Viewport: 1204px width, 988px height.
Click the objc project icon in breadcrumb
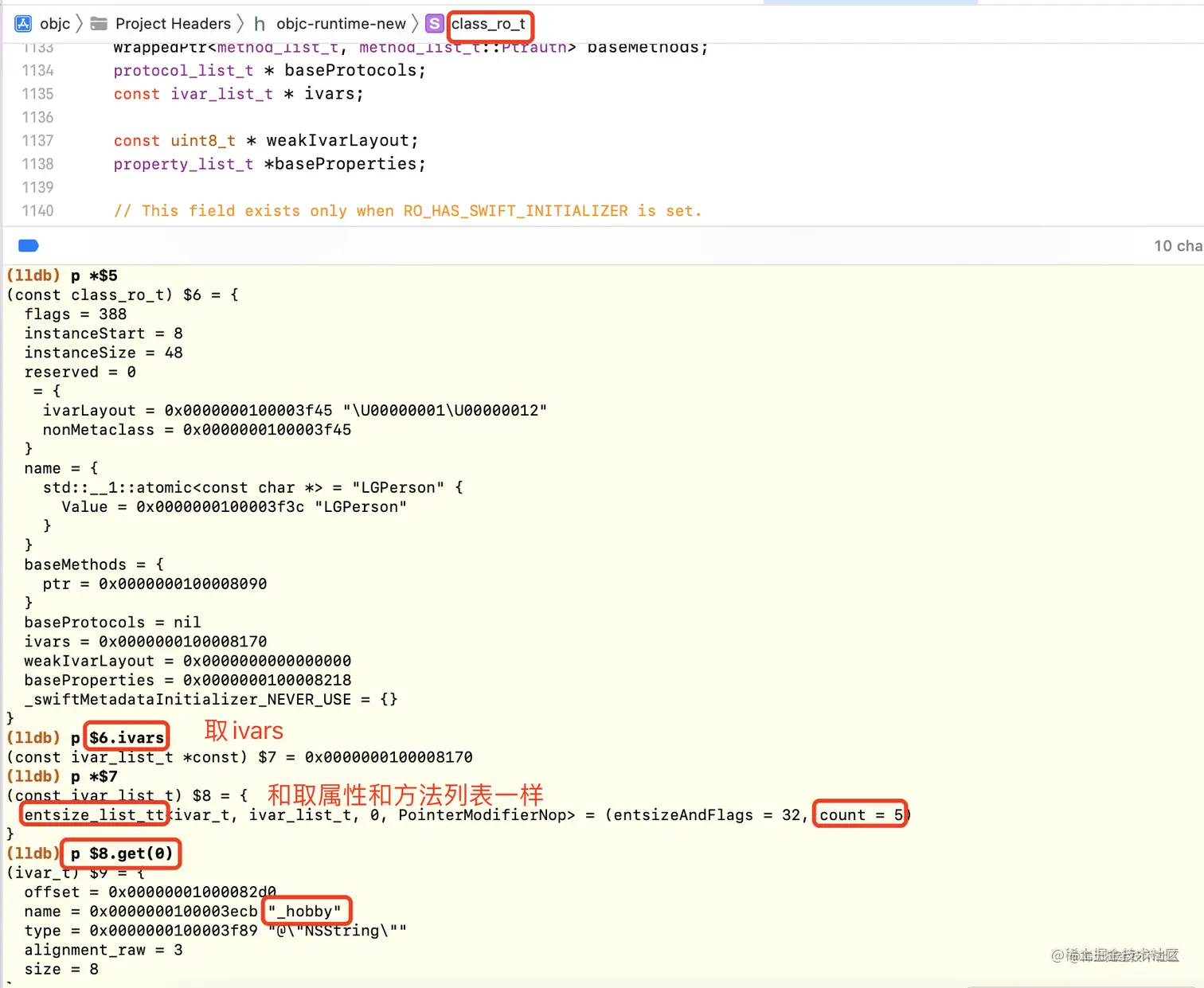click(23, 24)
